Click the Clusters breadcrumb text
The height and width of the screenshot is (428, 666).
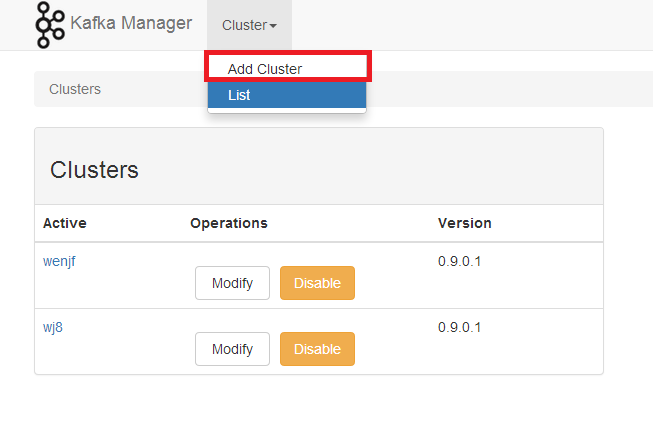(75, 89)
